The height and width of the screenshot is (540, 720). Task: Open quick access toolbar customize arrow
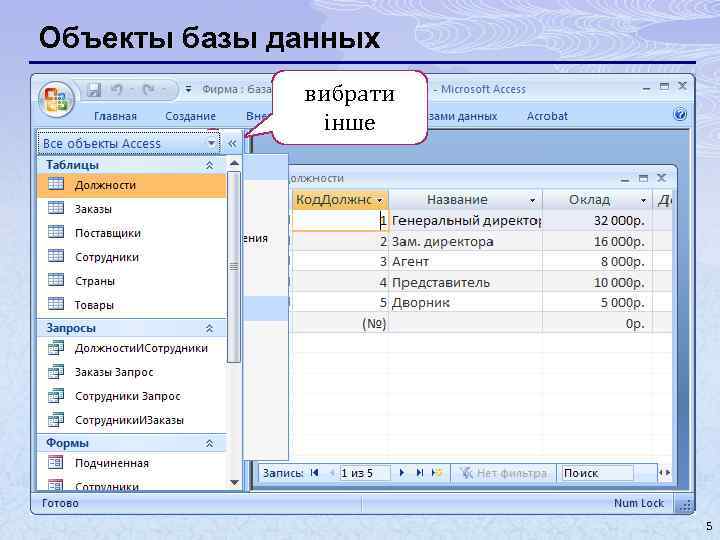point(188,89)
